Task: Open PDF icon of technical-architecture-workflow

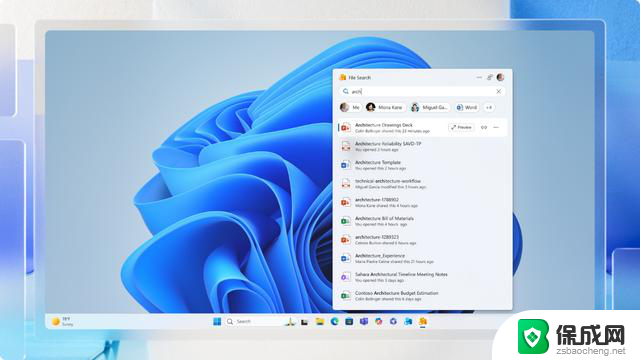Action: click(346, 184)
